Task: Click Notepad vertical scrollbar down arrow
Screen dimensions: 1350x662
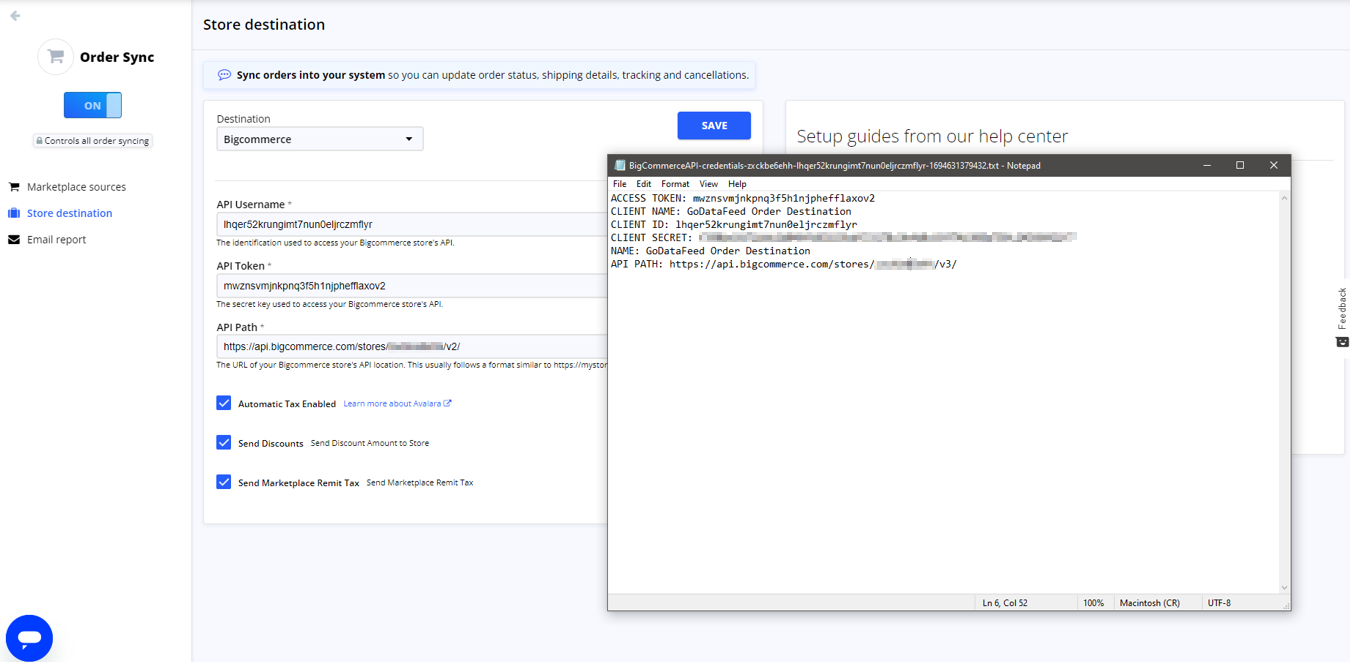Action: [x=1284, y=588]
